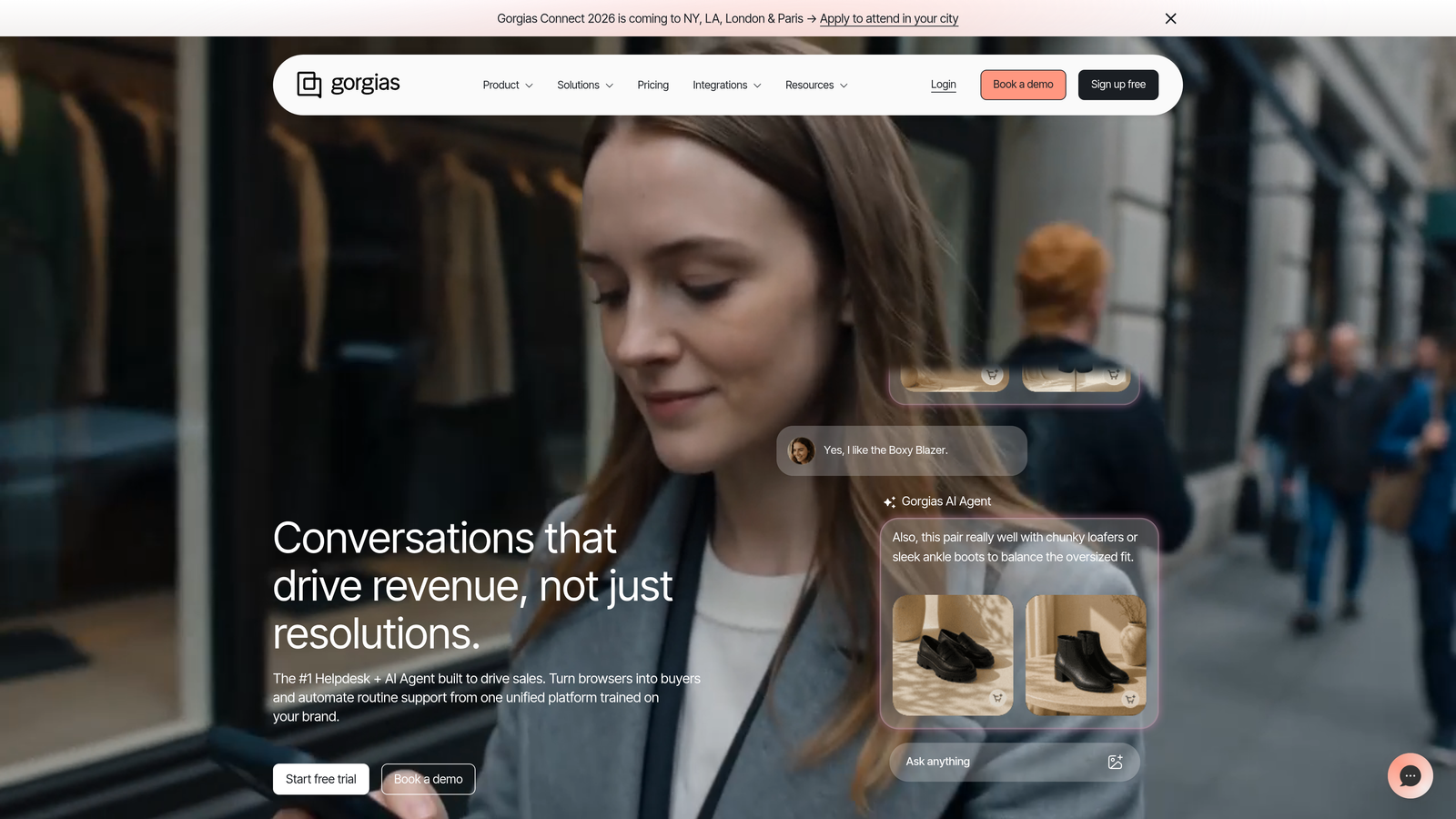Click Apply to attend in your city

click(888, 18)
